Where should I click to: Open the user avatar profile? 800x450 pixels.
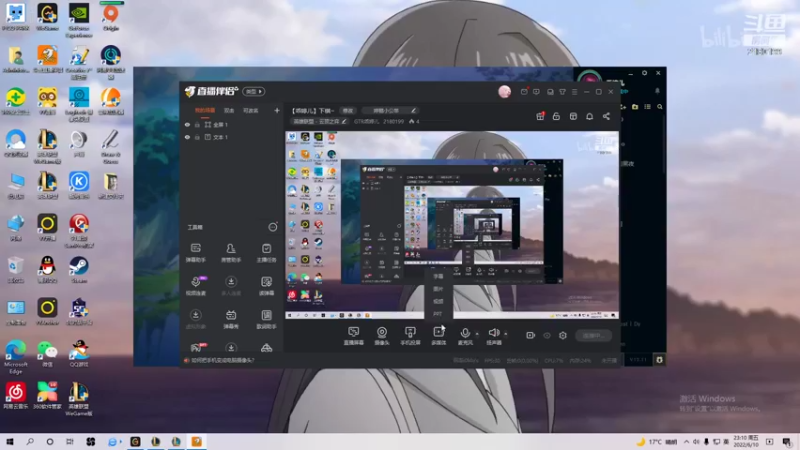(x=504, y=92)
